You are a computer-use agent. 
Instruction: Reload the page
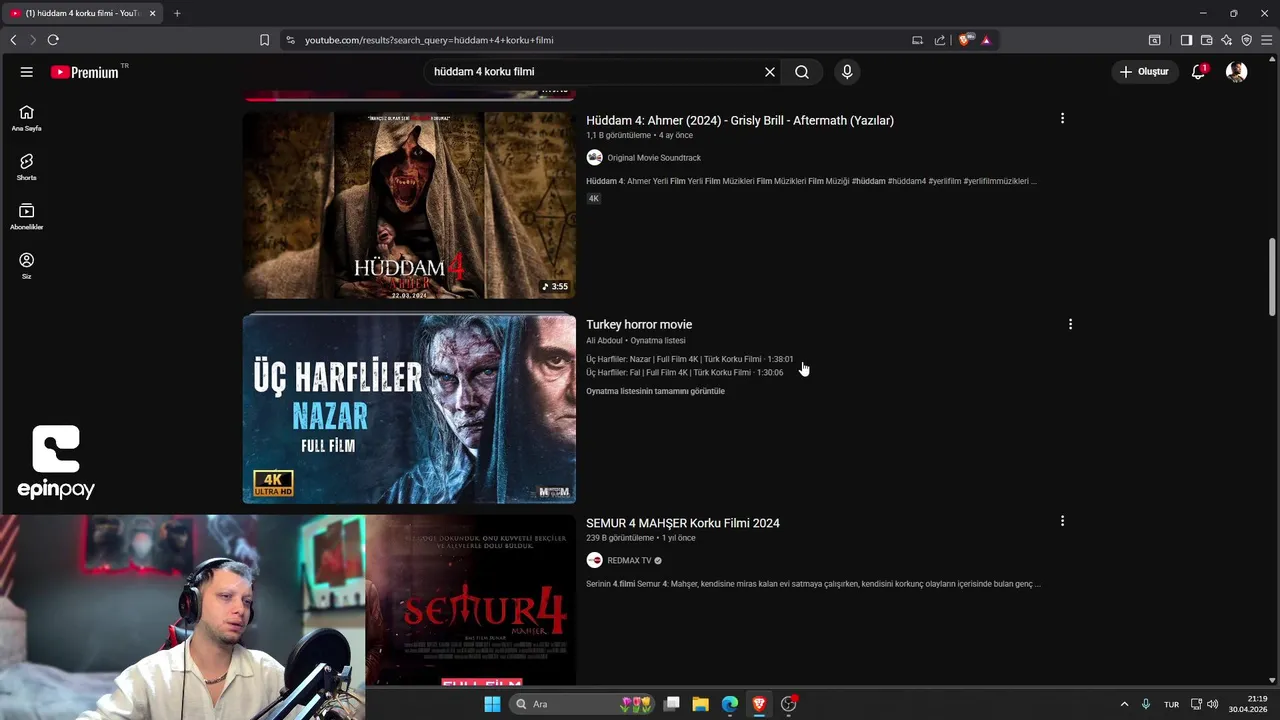pos(53,40)
